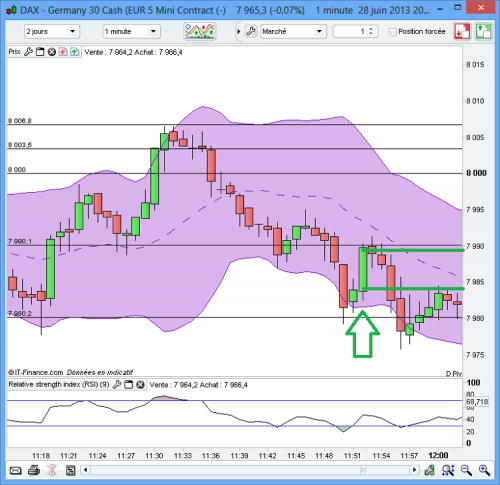
Task: Click the red sell order icon
Action: click(x=462, y=32)
